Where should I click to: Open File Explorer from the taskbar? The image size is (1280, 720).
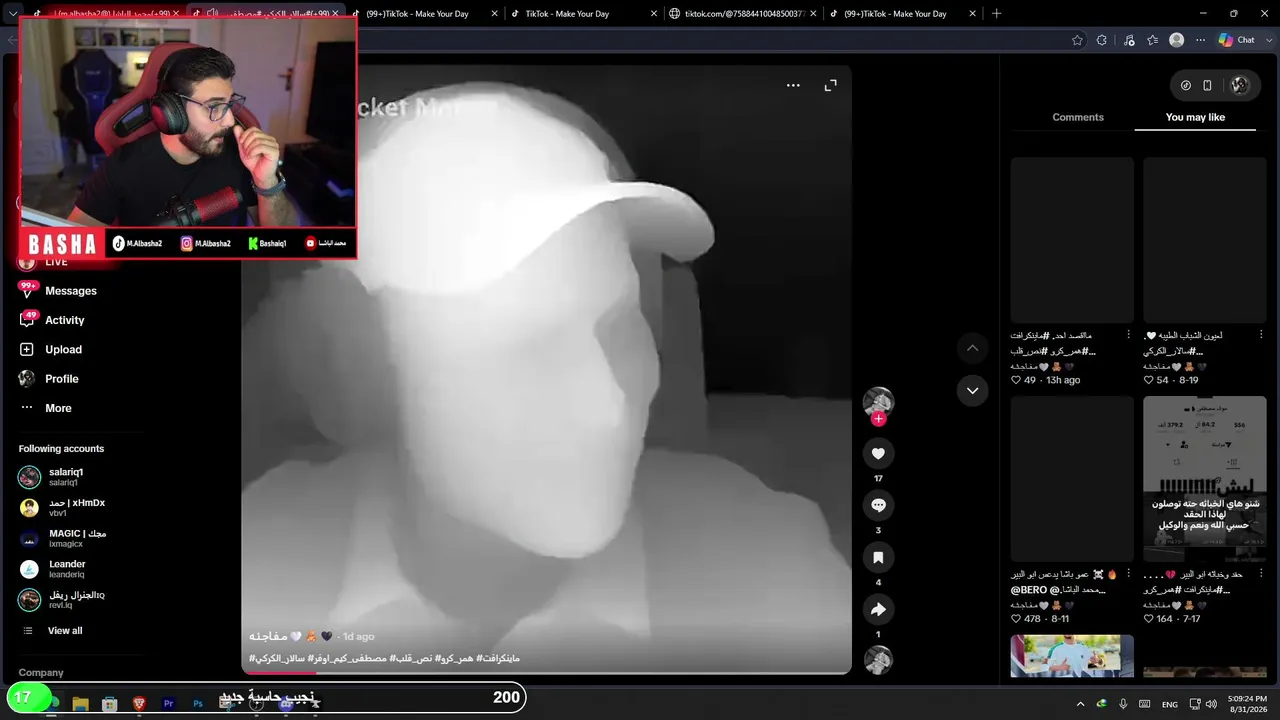point(80,704)
